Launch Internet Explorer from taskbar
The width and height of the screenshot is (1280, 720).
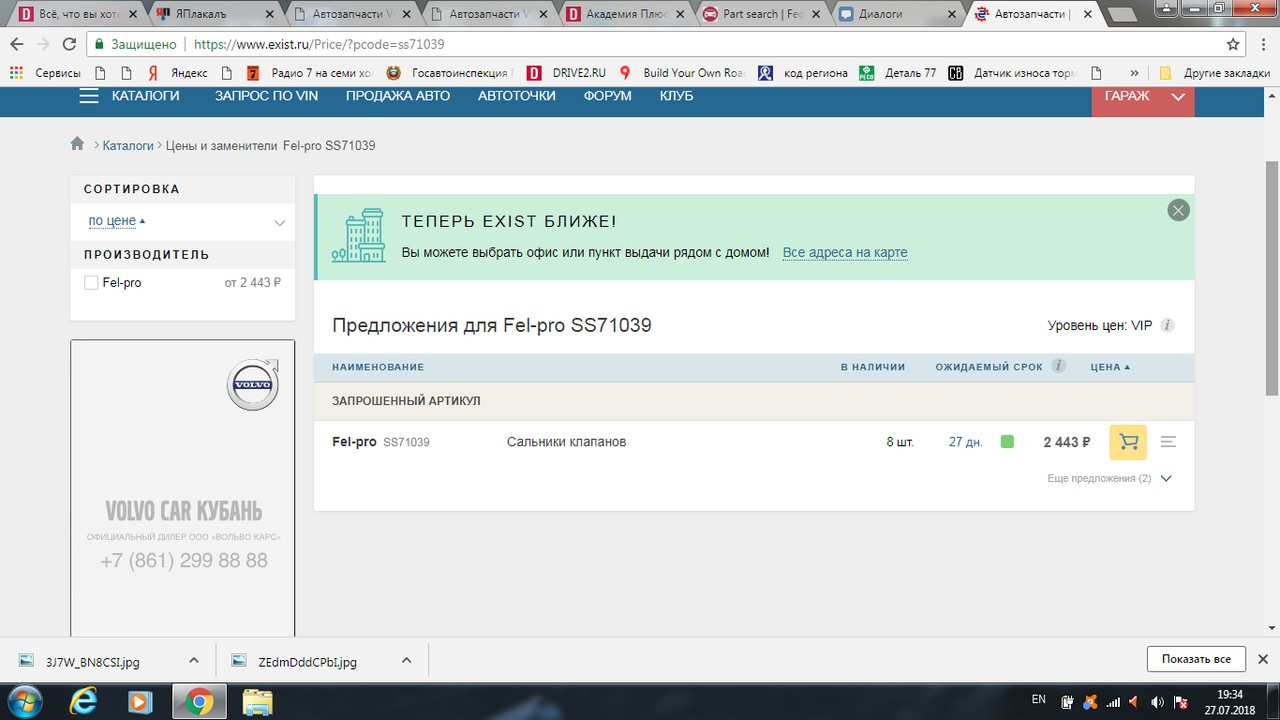click(84, 701)
